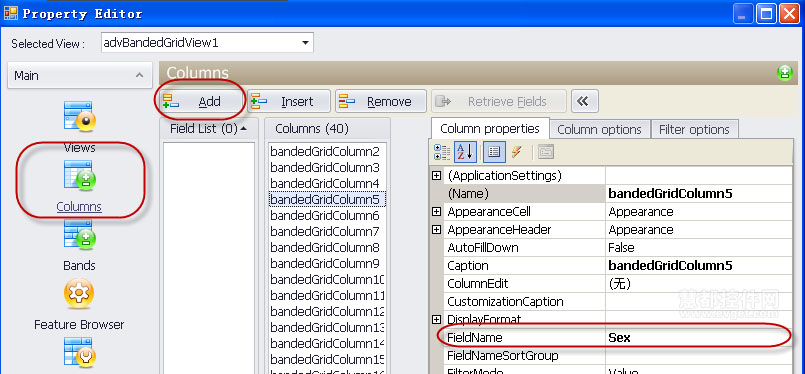Click the Property Editor title bar icon
The width and height of the screenshot is (805, 374).
coord(10,12)
